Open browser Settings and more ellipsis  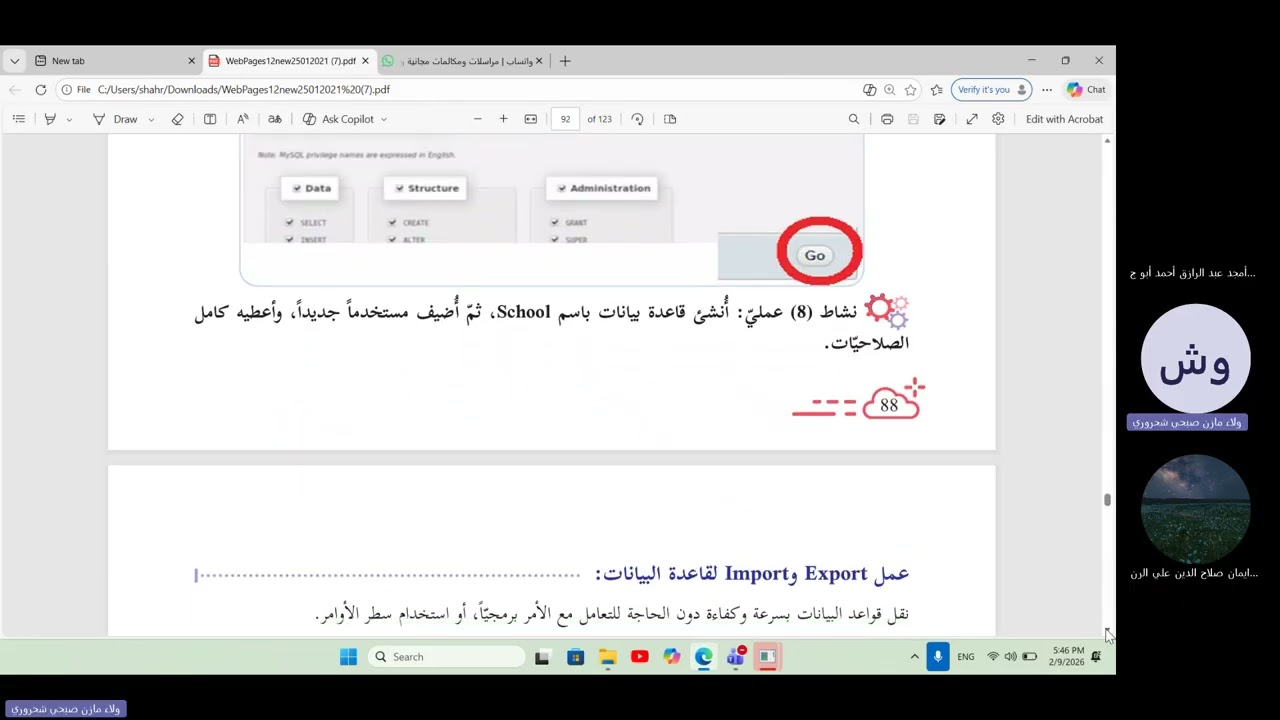pyautogui.click(x=1047, y=89)
